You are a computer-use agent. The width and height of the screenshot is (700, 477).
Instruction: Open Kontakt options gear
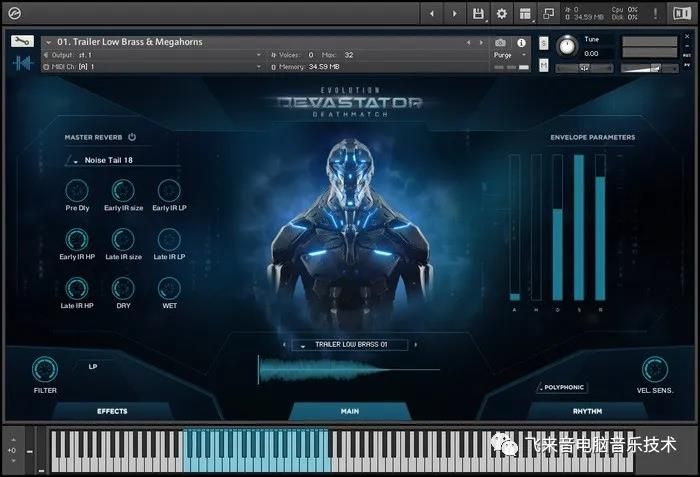502,14
